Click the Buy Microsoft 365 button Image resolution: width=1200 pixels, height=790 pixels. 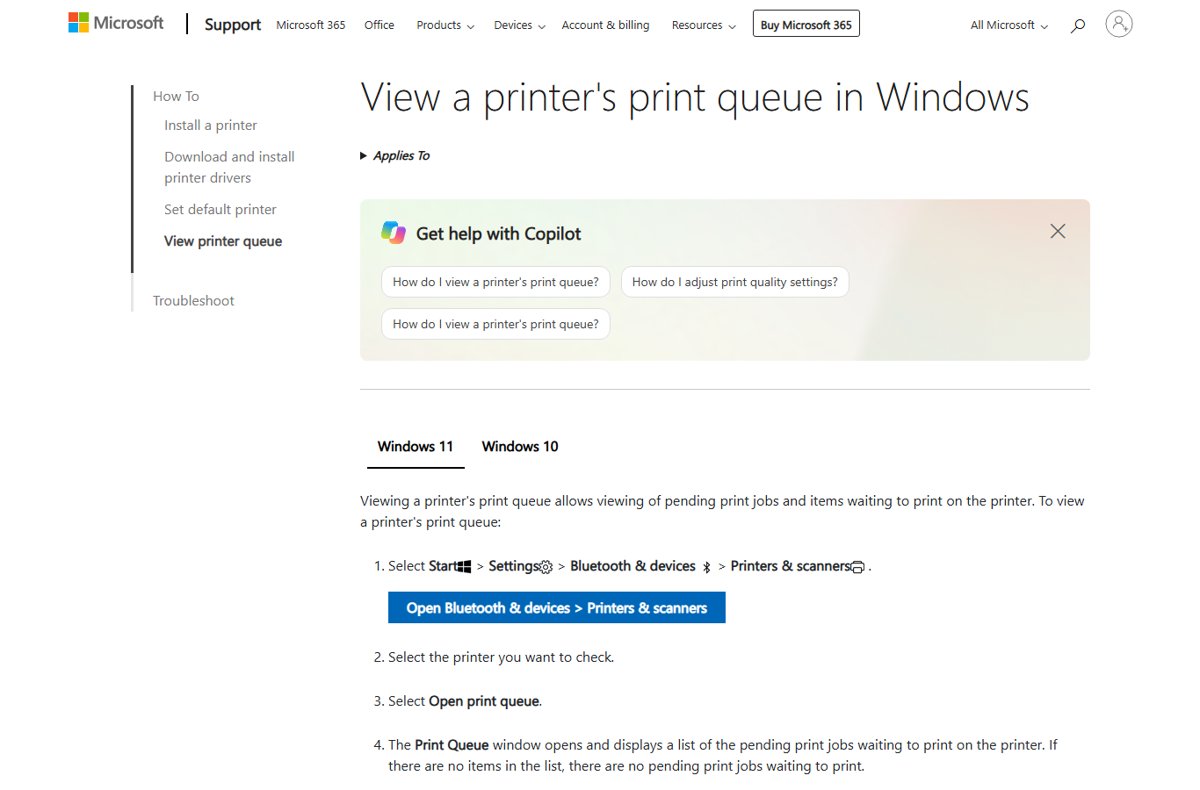[806, 24]
